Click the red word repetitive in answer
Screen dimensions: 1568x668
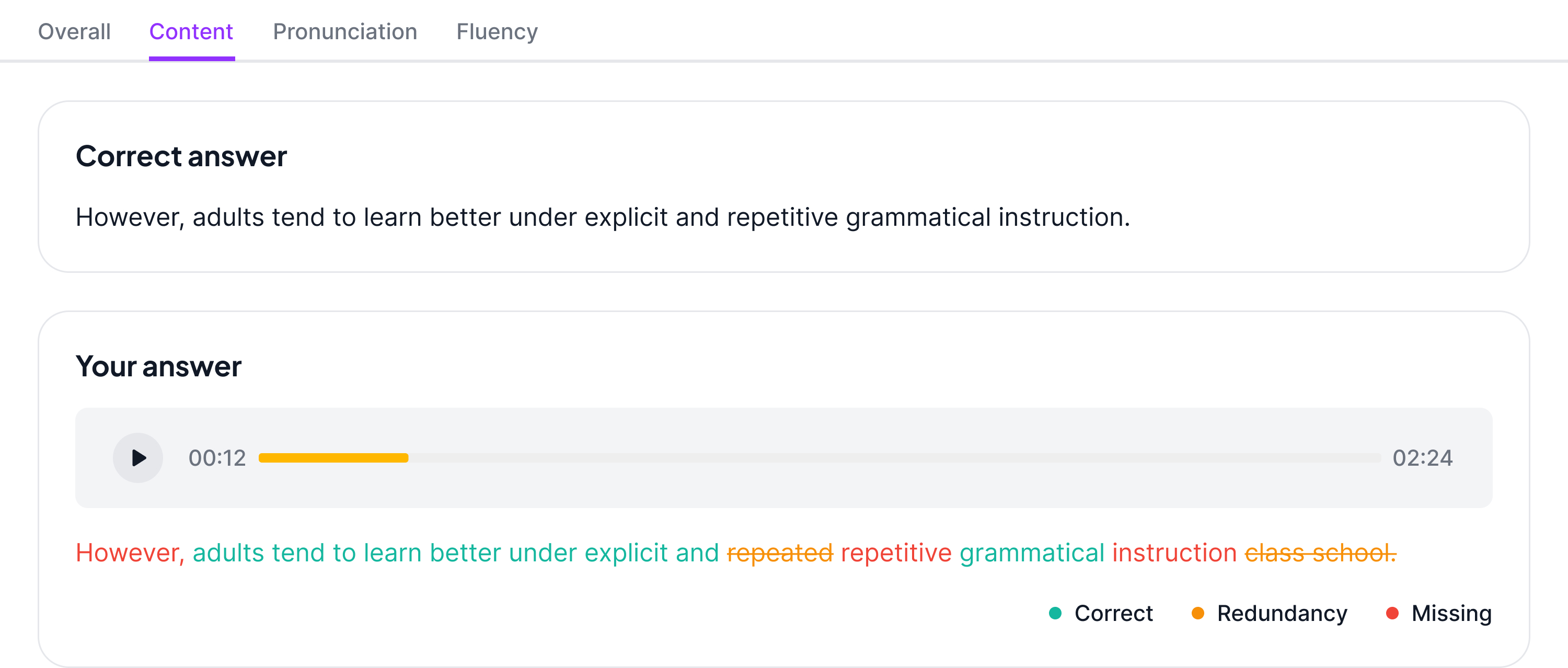pos(896,554)
